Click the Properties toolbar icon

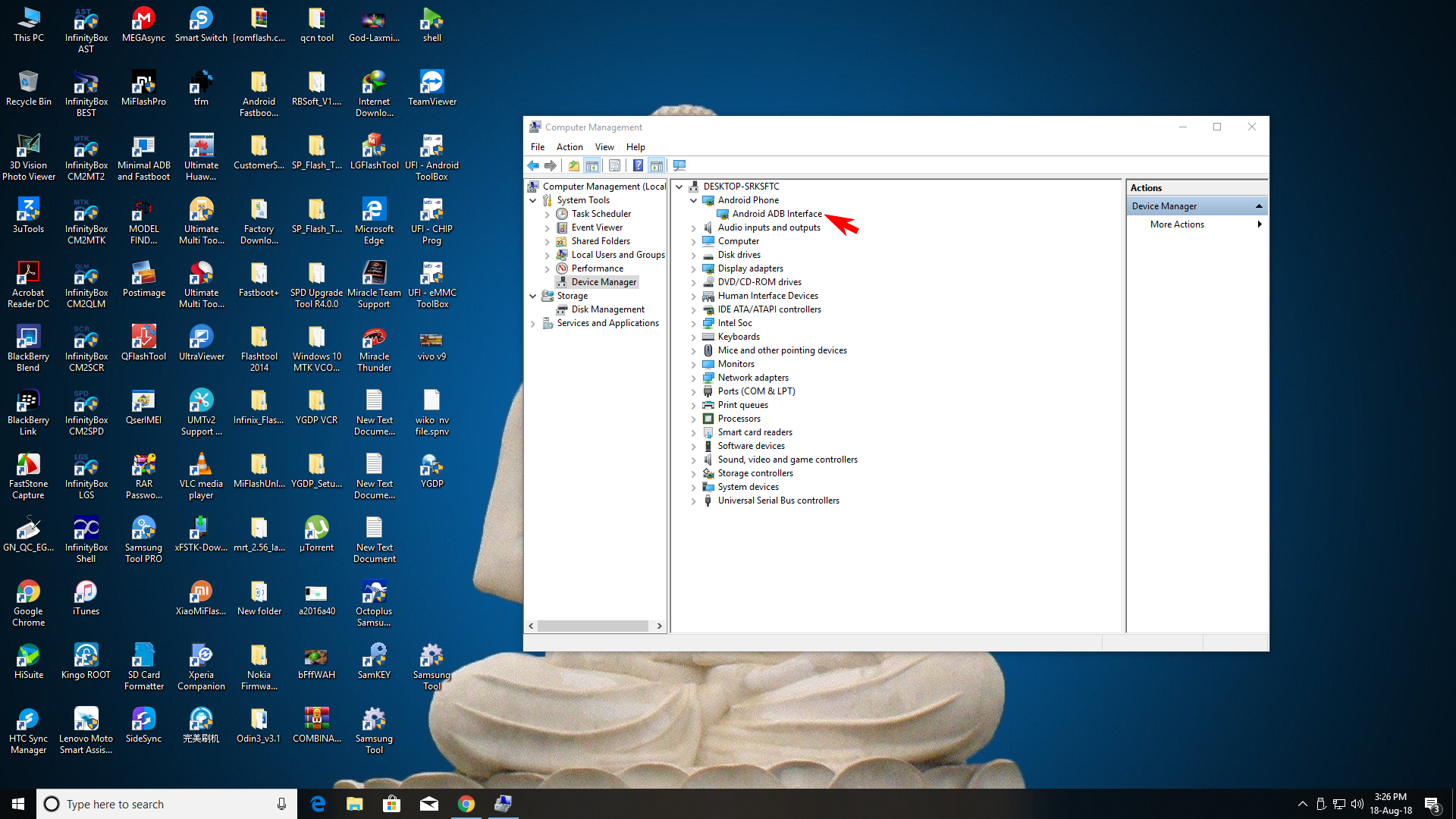[x=615, y=165]
